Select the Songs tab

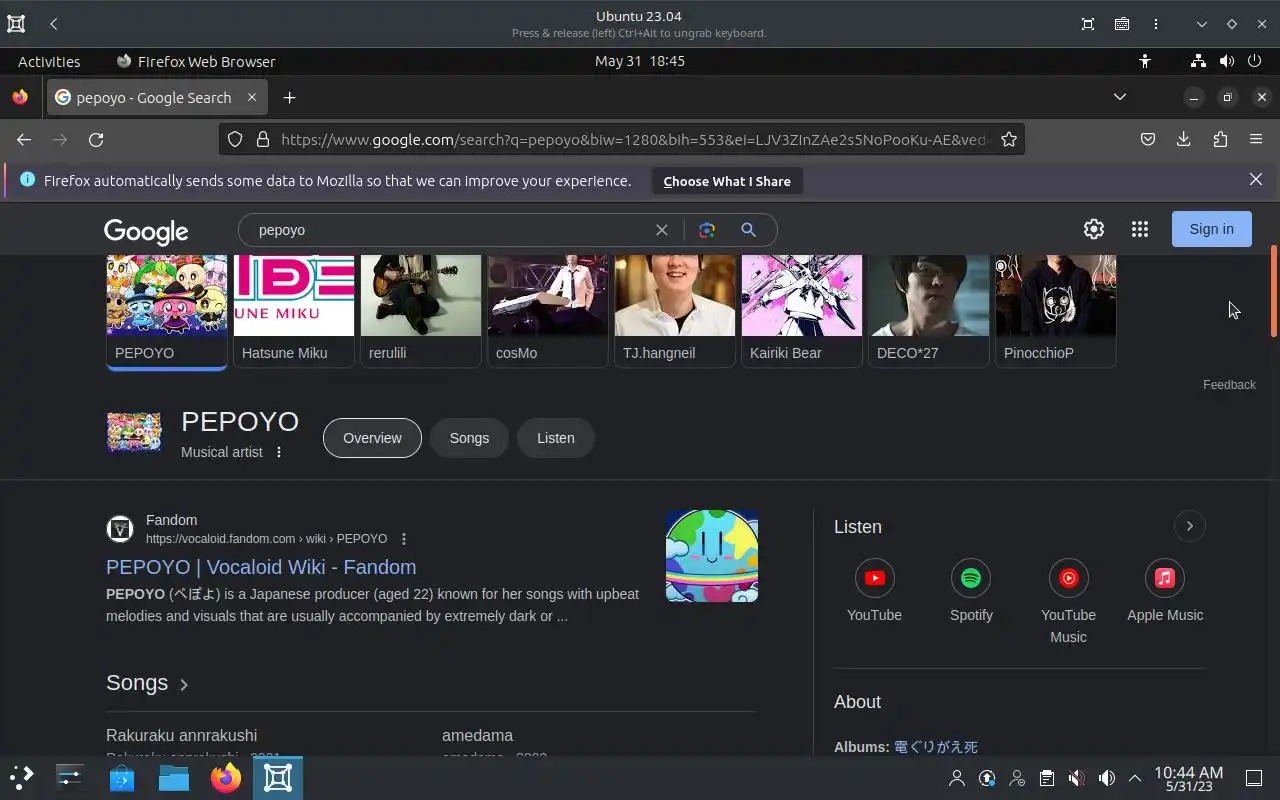pyautogui.click(x=469, y=438)
